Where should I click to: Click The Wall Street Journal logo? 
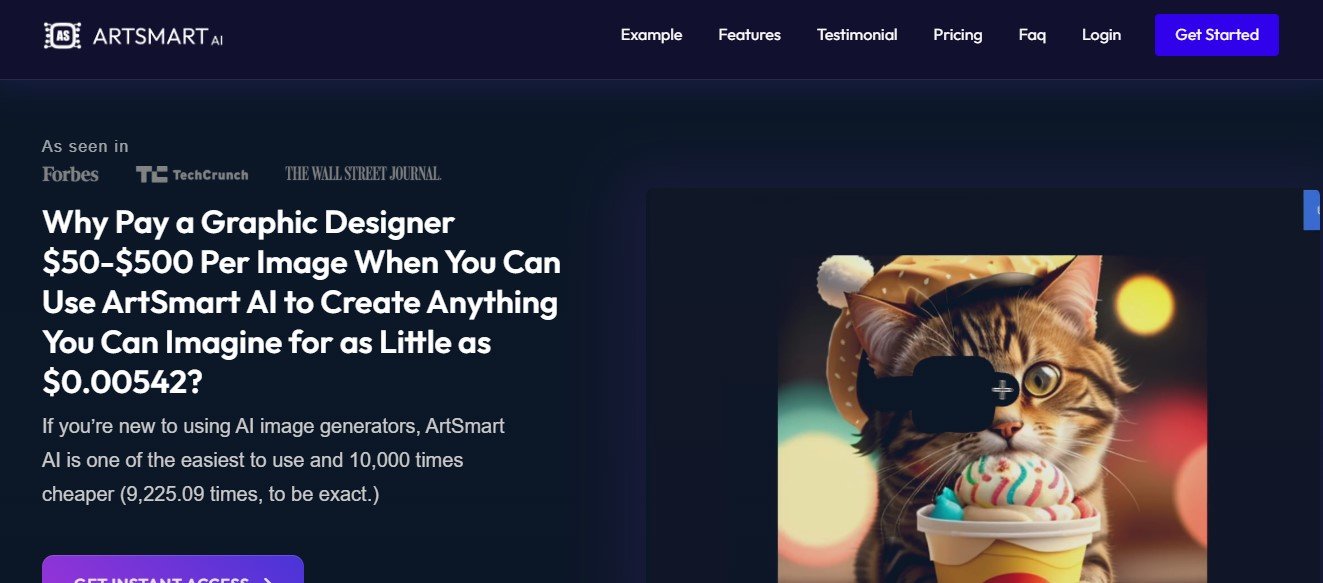coord(363,174)
